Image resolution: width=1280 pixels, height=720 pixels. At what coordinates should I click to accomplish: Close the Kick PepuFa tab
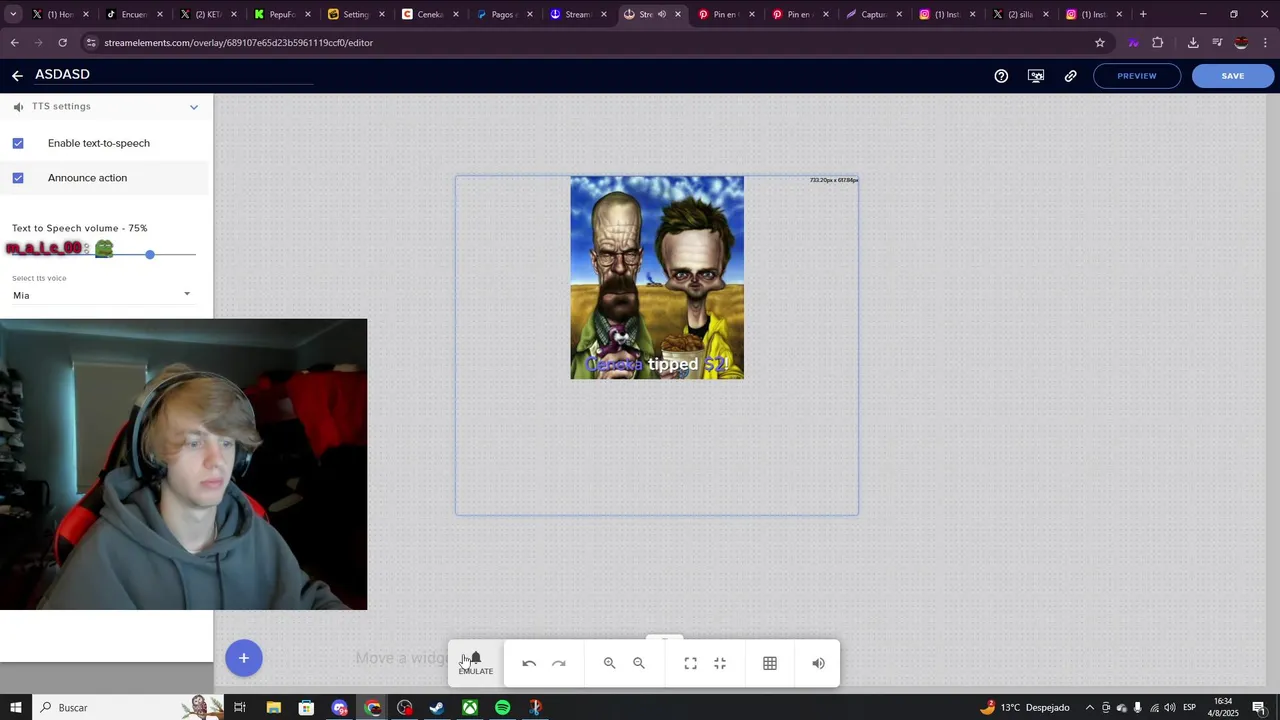307,14
